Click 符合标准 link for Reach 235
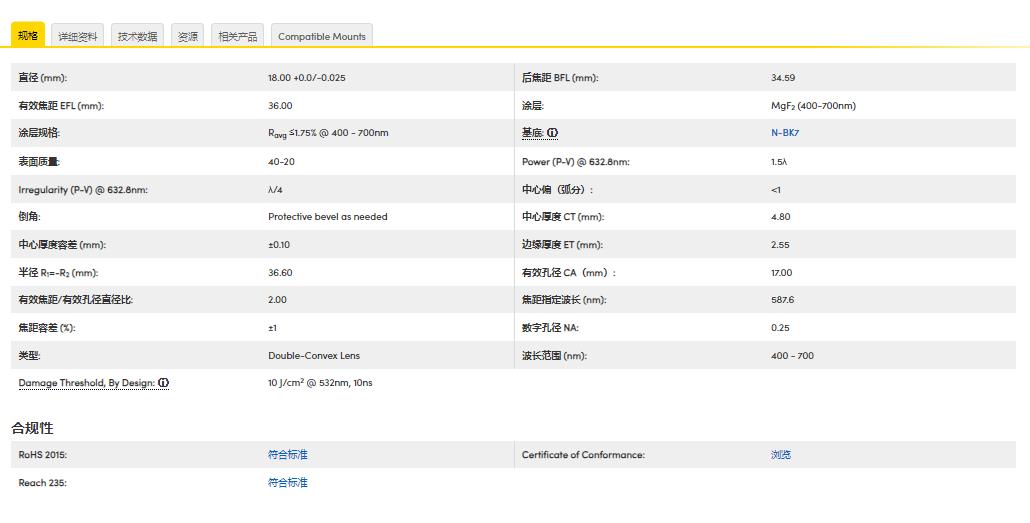The height and width of the screenshot is (523, 1030). tap(288, 483)
